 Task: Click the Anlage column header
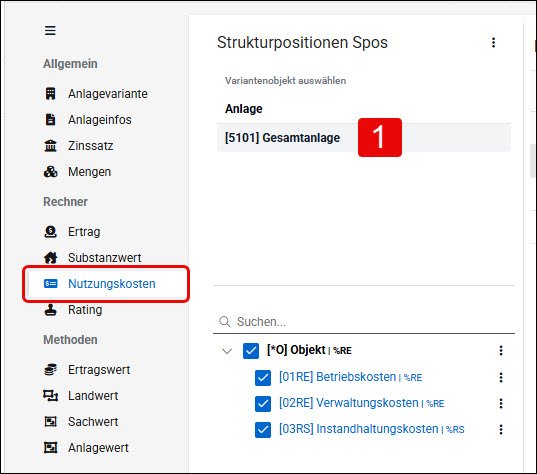point(243,109)
